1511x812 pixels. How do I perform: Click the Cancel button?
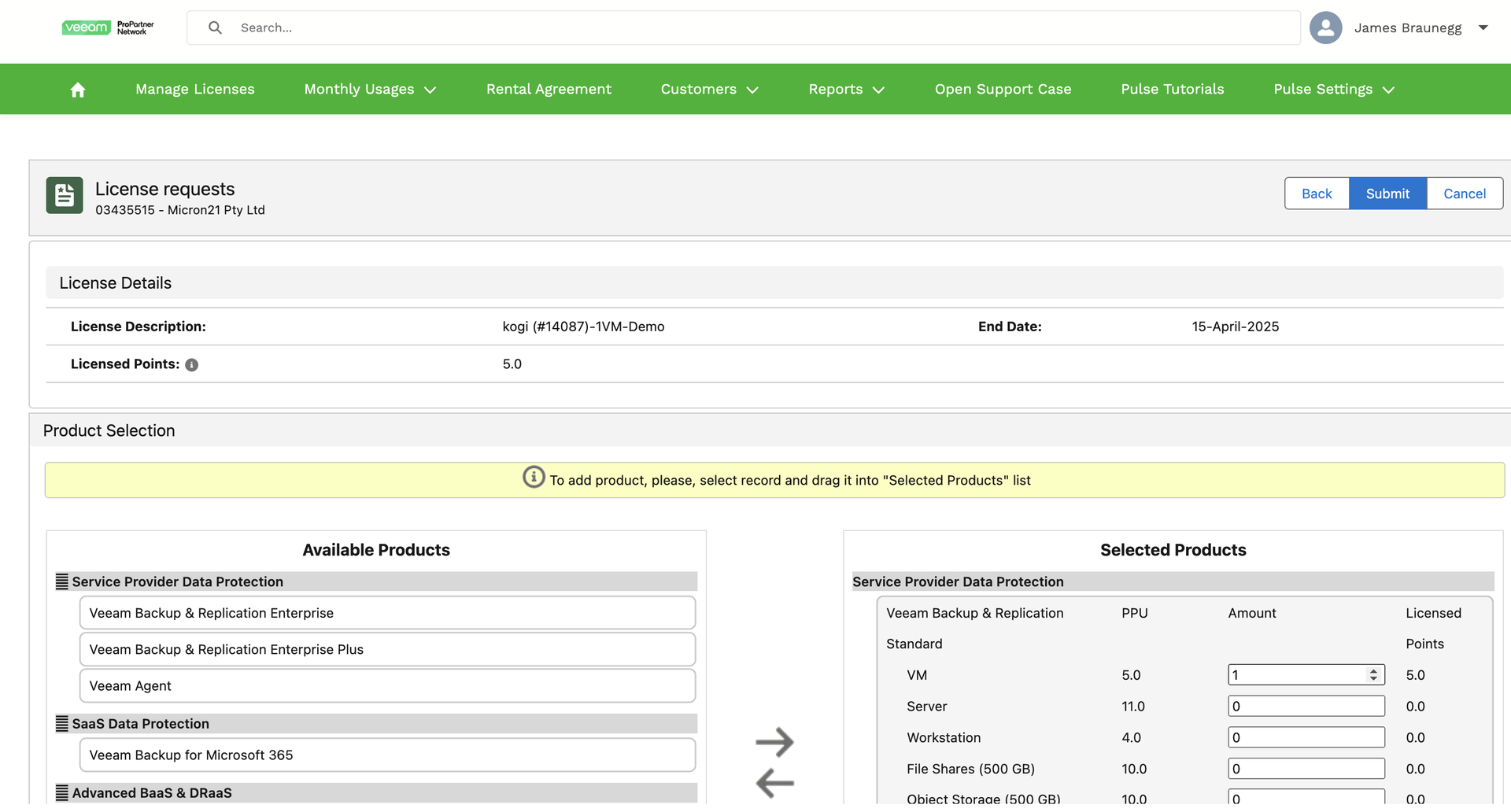[1465, 194]
